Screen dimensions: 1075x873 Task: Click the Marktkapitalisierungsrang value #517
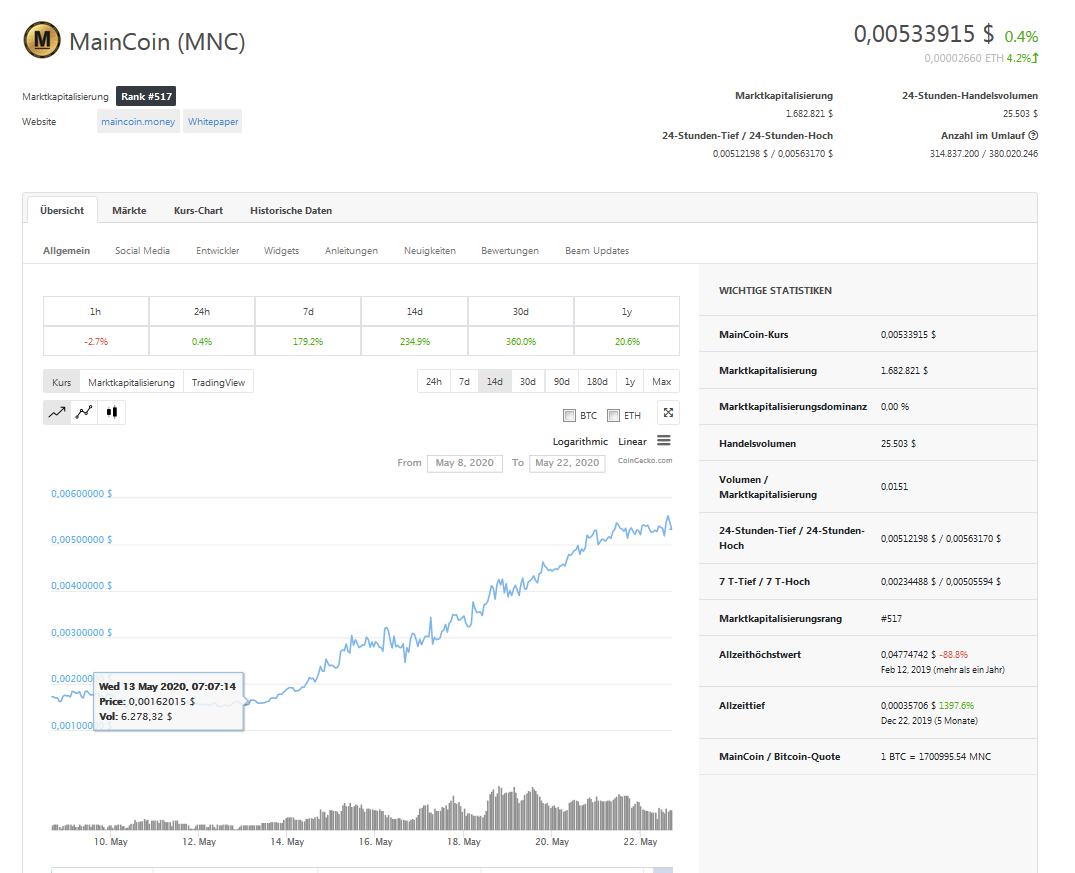pyautogui.click(x=891, y=619)
